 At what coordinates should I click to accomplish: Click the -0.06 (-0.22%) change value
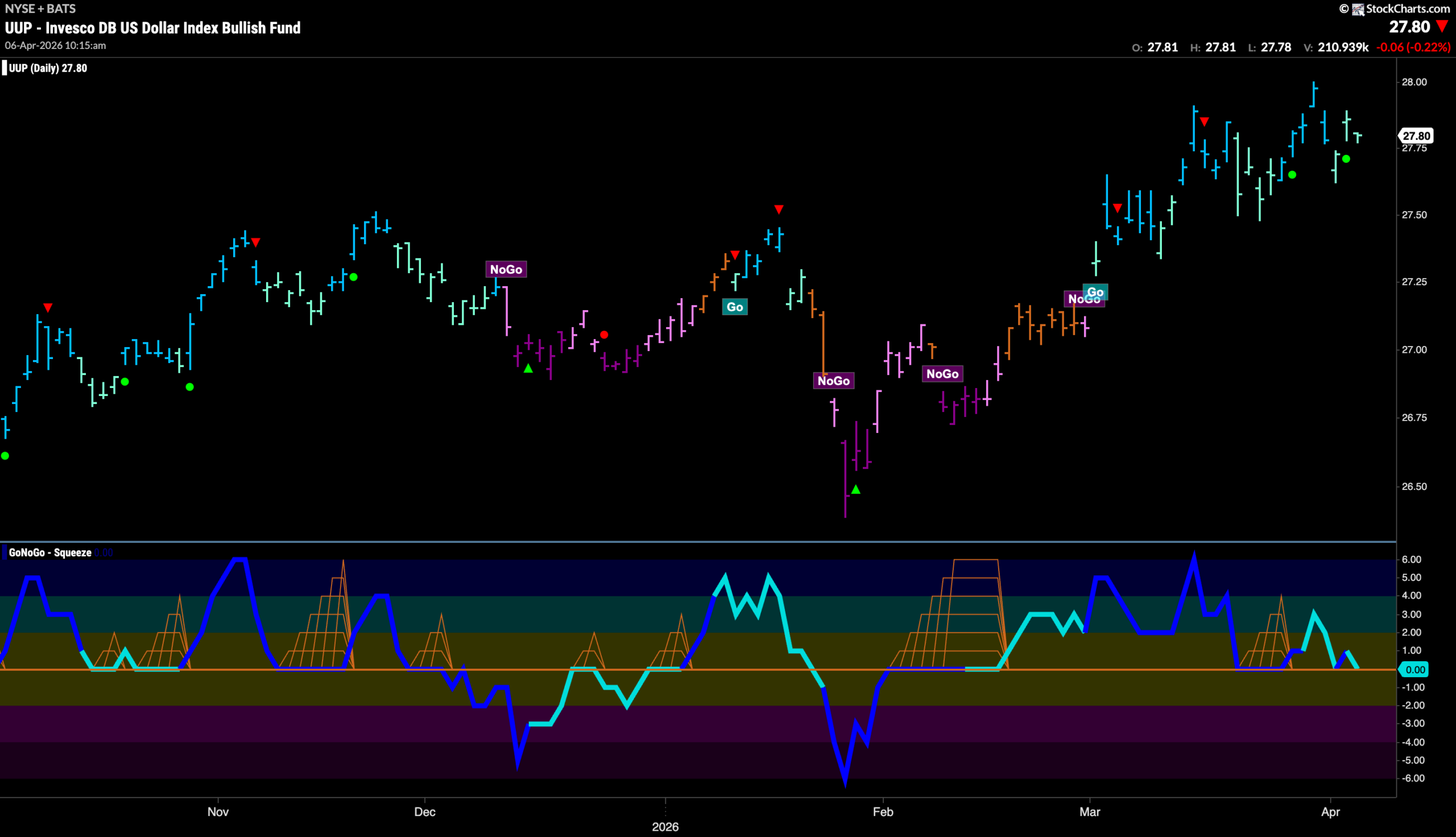pyautogui.click(x=1413, y=47)
